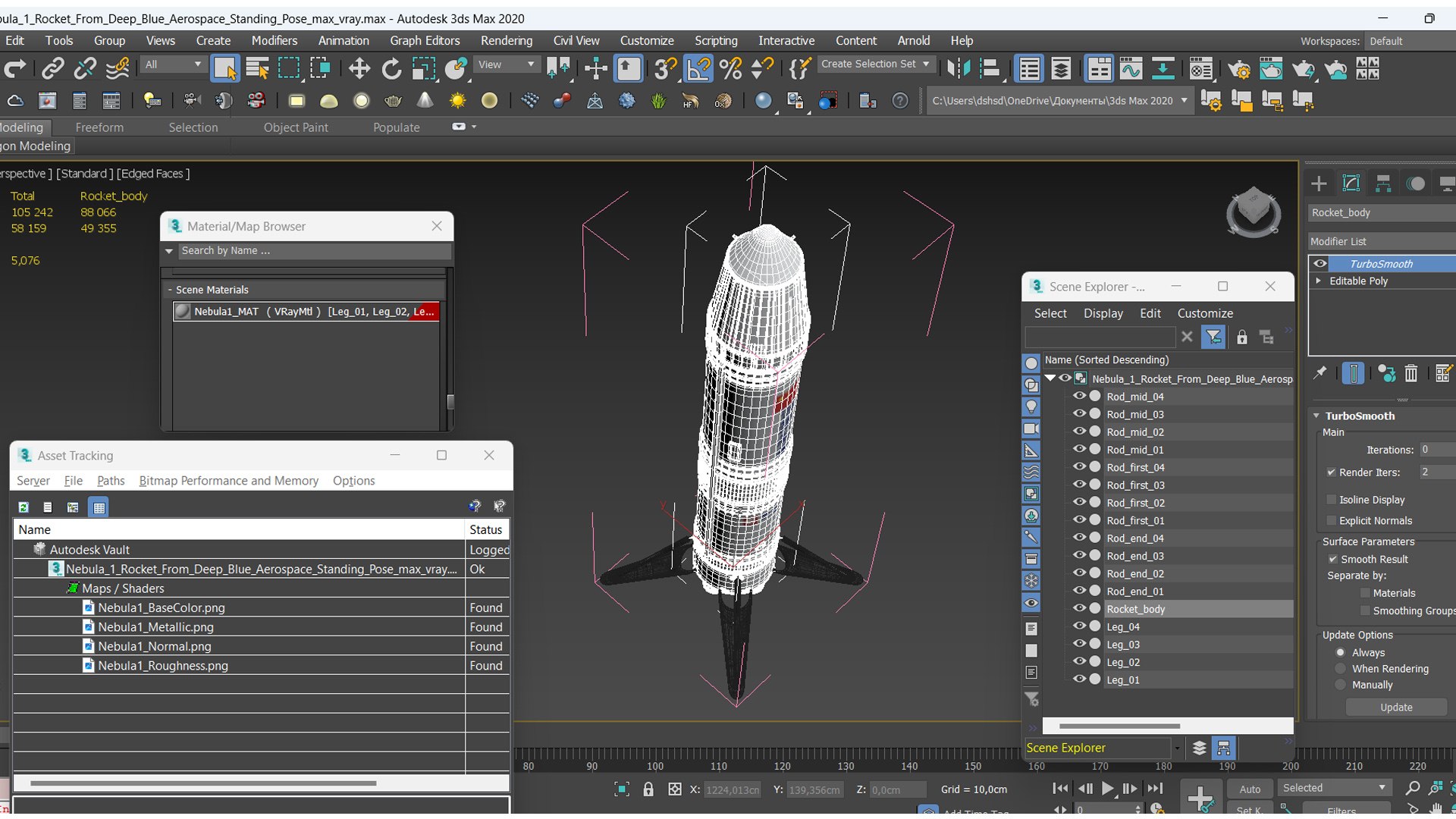1456x819 pixels.
Task: Open the View reference coordinate dropdown
Action: (506, 64)
